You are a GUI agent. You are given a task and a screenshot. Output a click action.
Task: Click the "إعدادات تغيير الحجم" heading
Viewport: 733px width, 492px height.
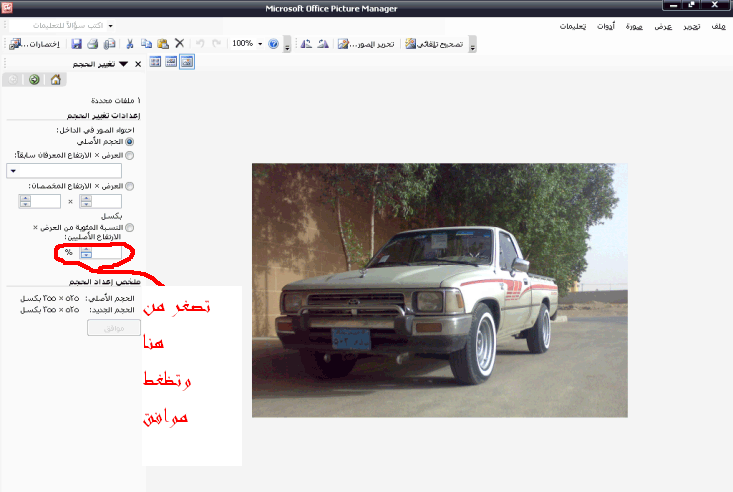[x=103, y=116]
